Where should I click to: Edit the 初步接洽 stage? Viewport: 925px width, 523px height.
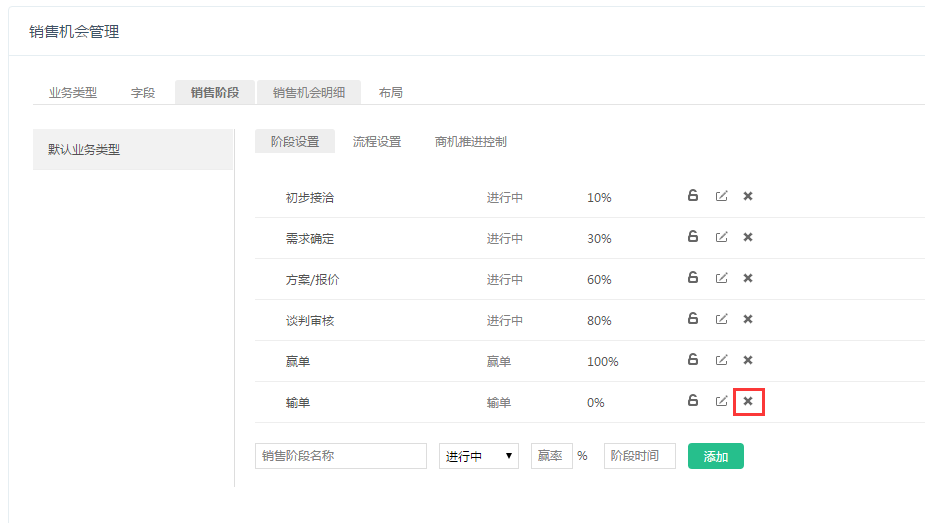pos(721,196)
